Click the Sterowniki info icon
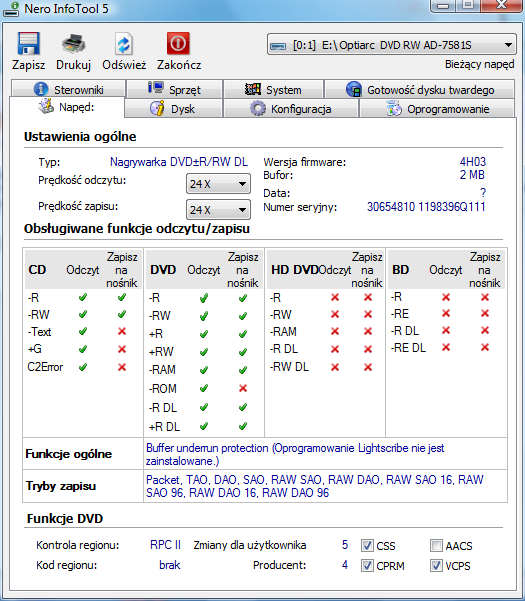This screenshot has width=525, height=601. click(x=41, y=89)
